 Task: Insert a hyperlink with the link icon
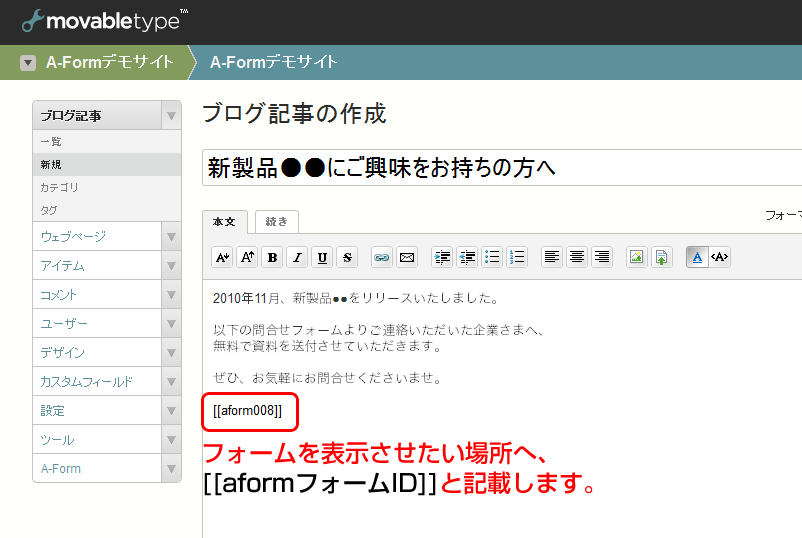pyautogui.click(x=382, y=257)
